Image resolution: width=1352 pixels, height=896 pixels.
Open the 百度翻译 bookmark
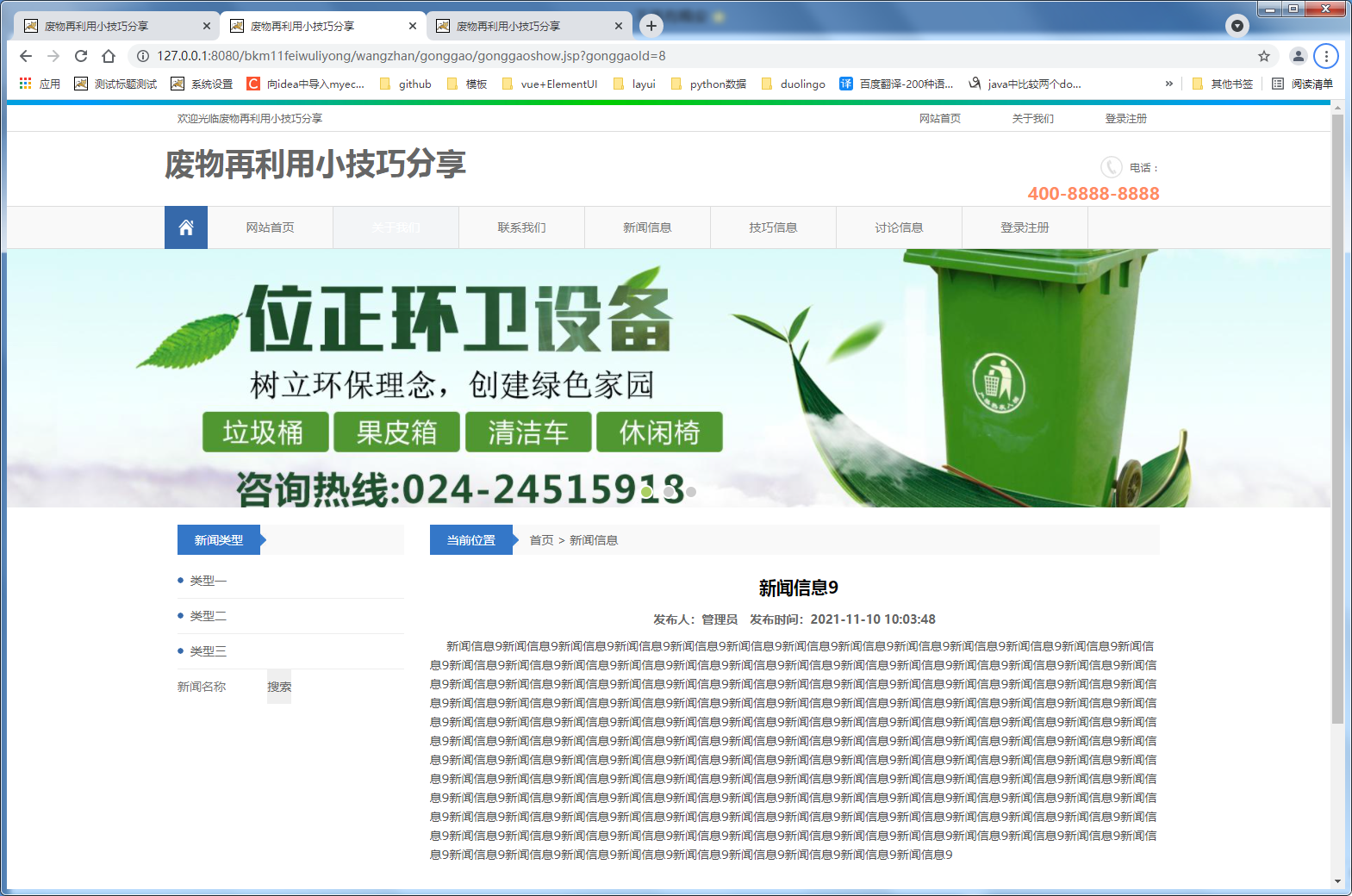pyautogui.click(x=896, y=84)
